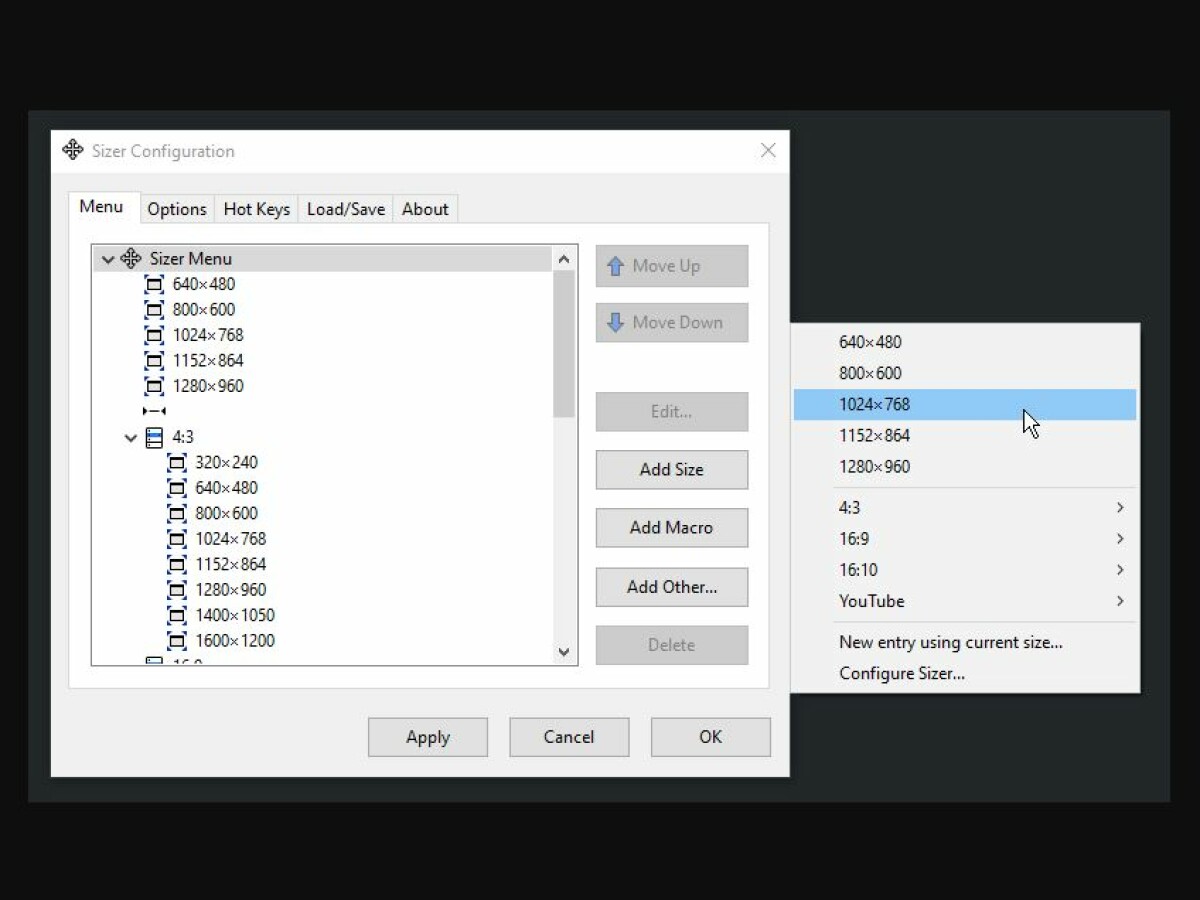Click the size icon beside 4:3 group's 800×600
The width and height of the screenshot is (1200, 900).
(x=177, y=514)
